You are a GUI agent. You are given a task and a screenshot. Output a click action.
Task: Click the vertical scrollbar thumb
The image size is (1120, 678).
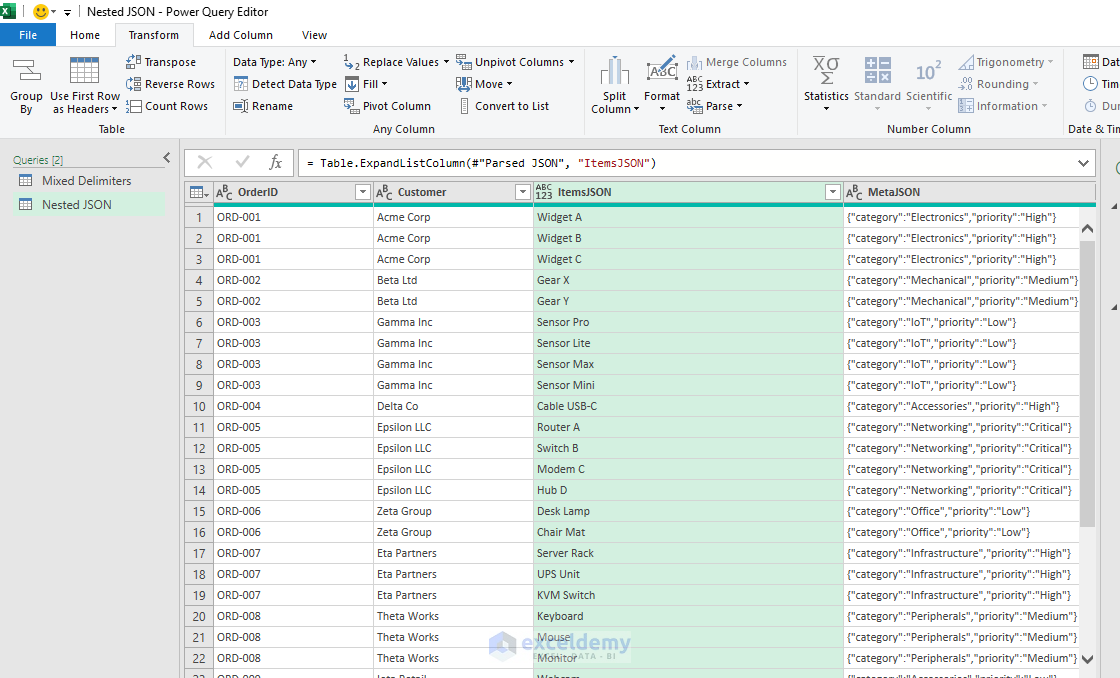coord(1087,383)
